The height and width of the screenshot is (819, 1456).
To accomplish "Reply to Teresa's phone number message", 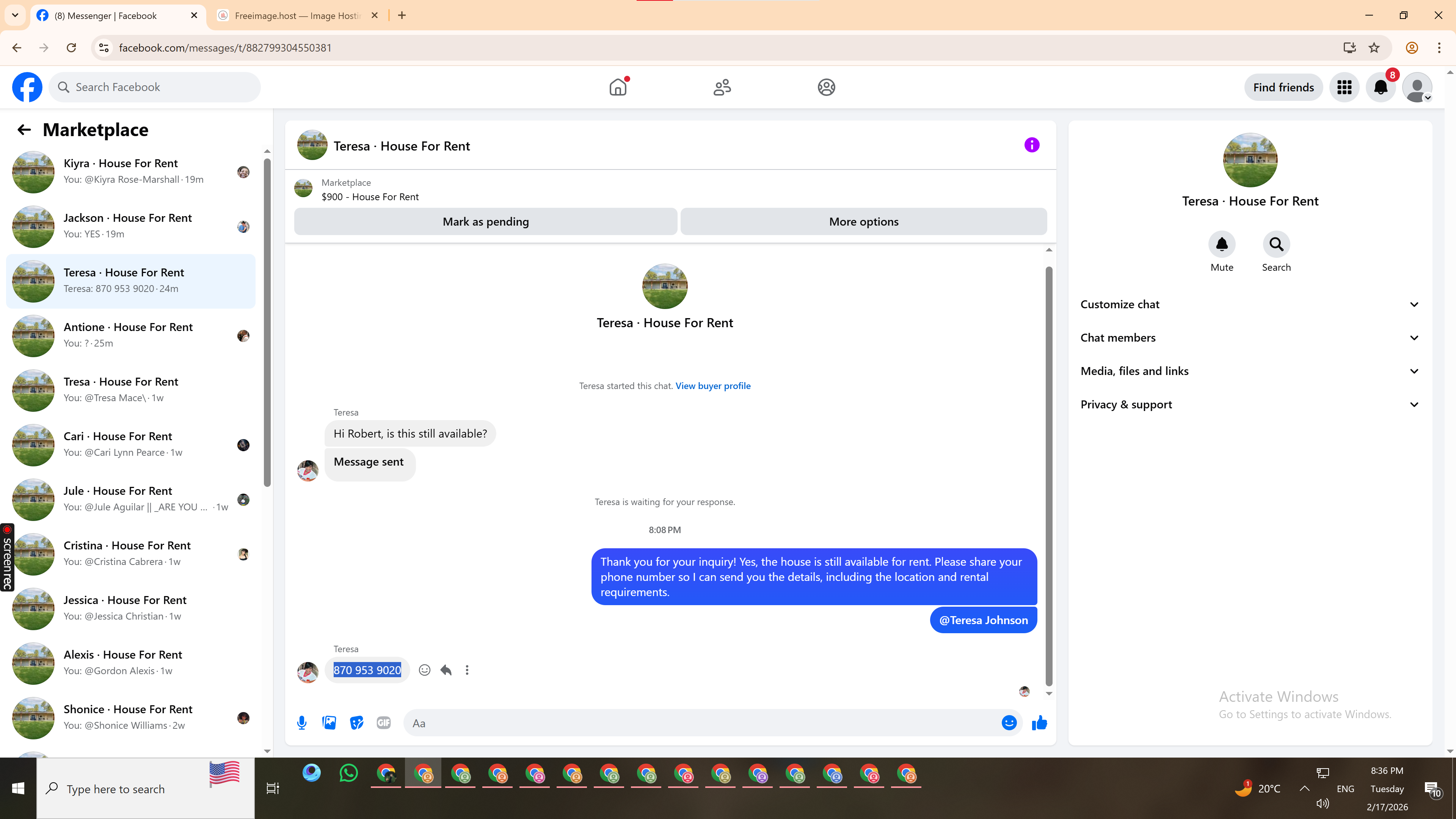I will click(446, 670).
